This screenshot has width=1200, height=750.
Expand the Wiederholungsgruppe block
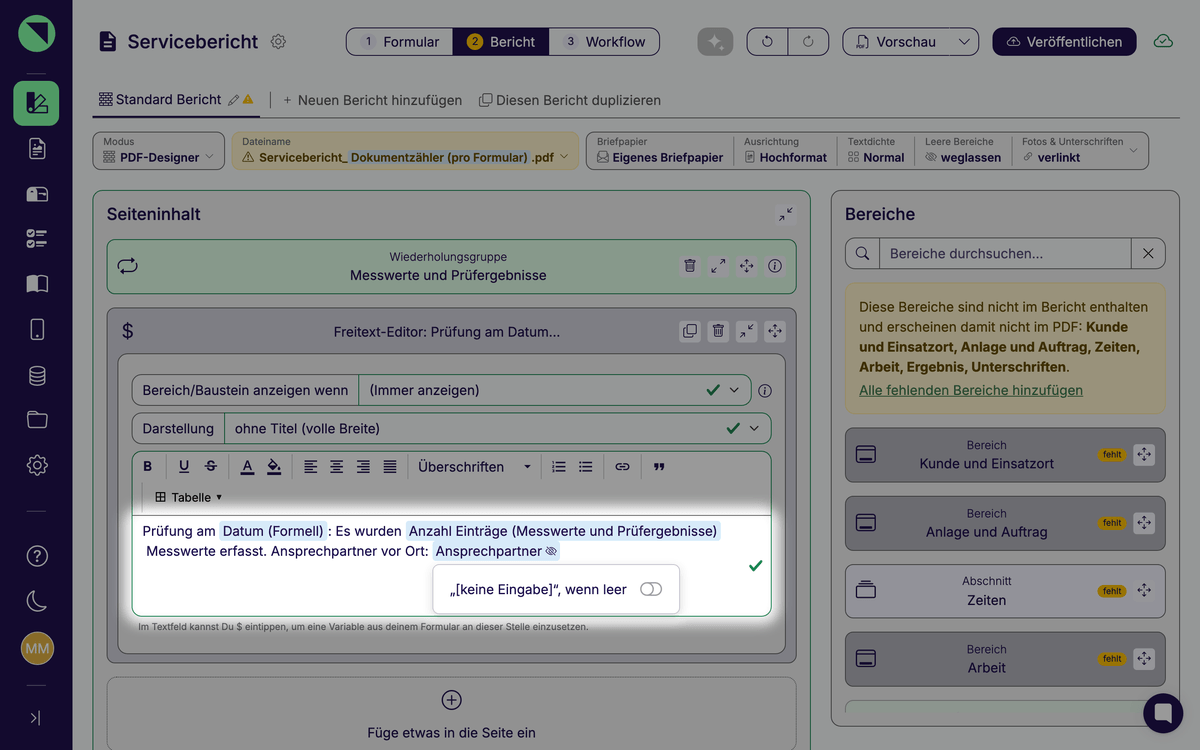coord(718,266)
